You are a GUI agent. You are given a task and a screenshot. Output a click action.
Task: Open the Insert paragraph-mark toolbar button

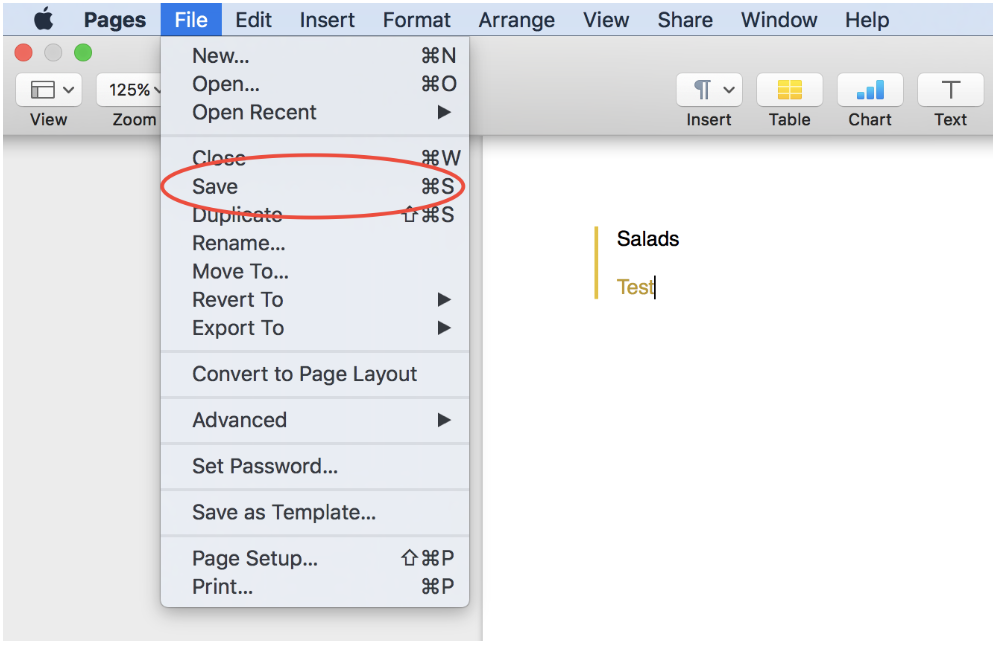[x=709, y=90]
